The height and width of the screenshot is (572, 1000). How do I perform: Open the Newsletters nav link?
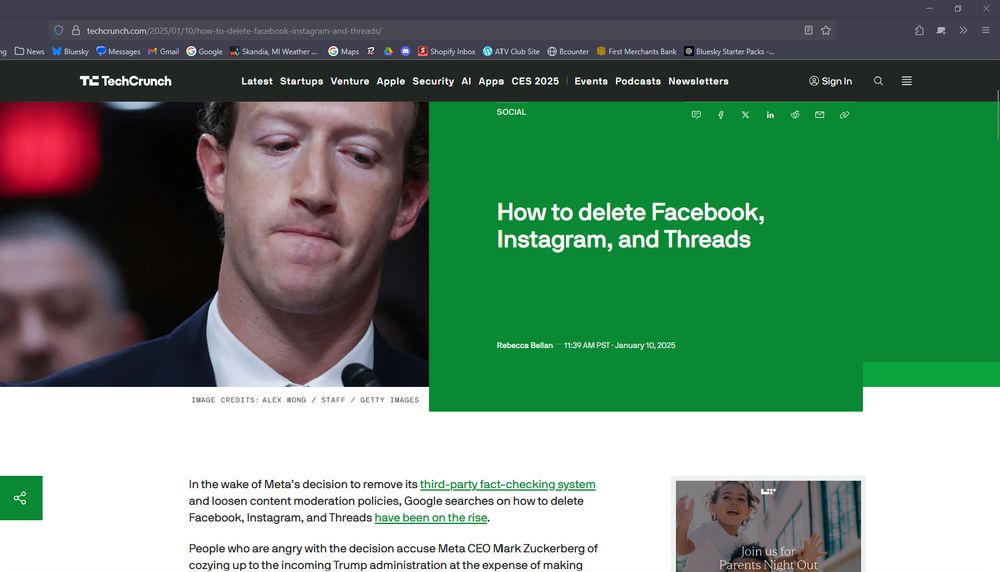click(698, 81)
